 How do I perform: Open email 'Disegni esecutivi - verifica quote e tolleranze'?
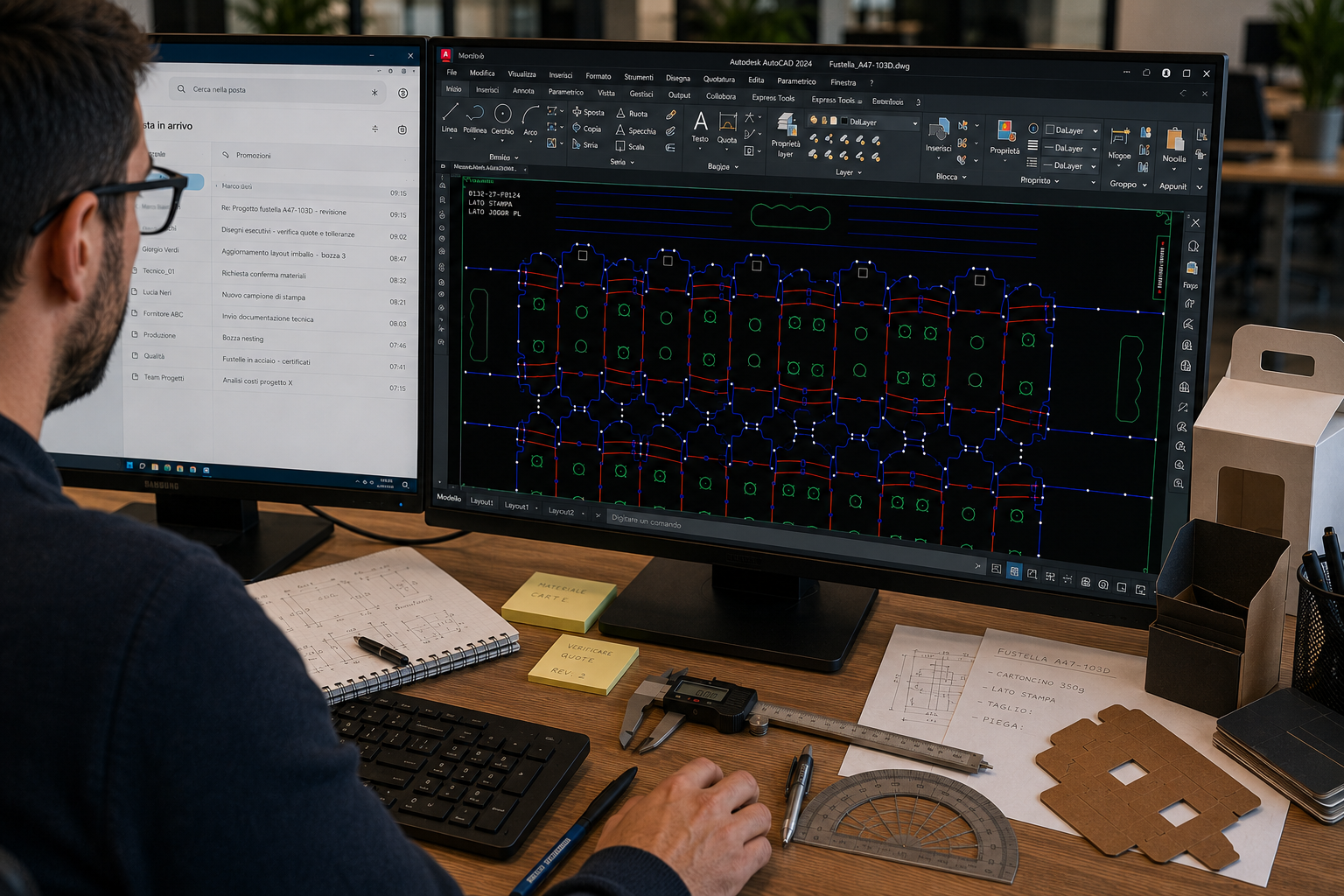click(x=313, y=234)
